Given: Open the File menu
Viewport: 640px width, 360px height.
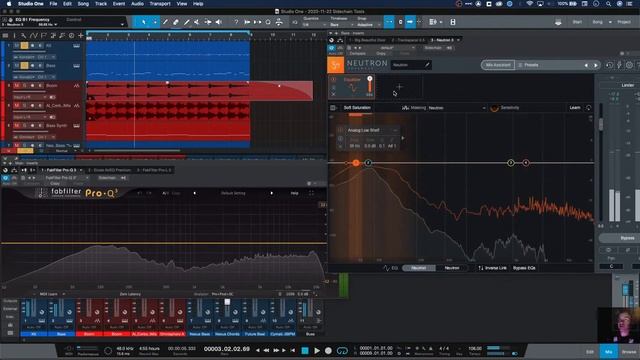Looking at the screenshot, I should tap(53, 4).
